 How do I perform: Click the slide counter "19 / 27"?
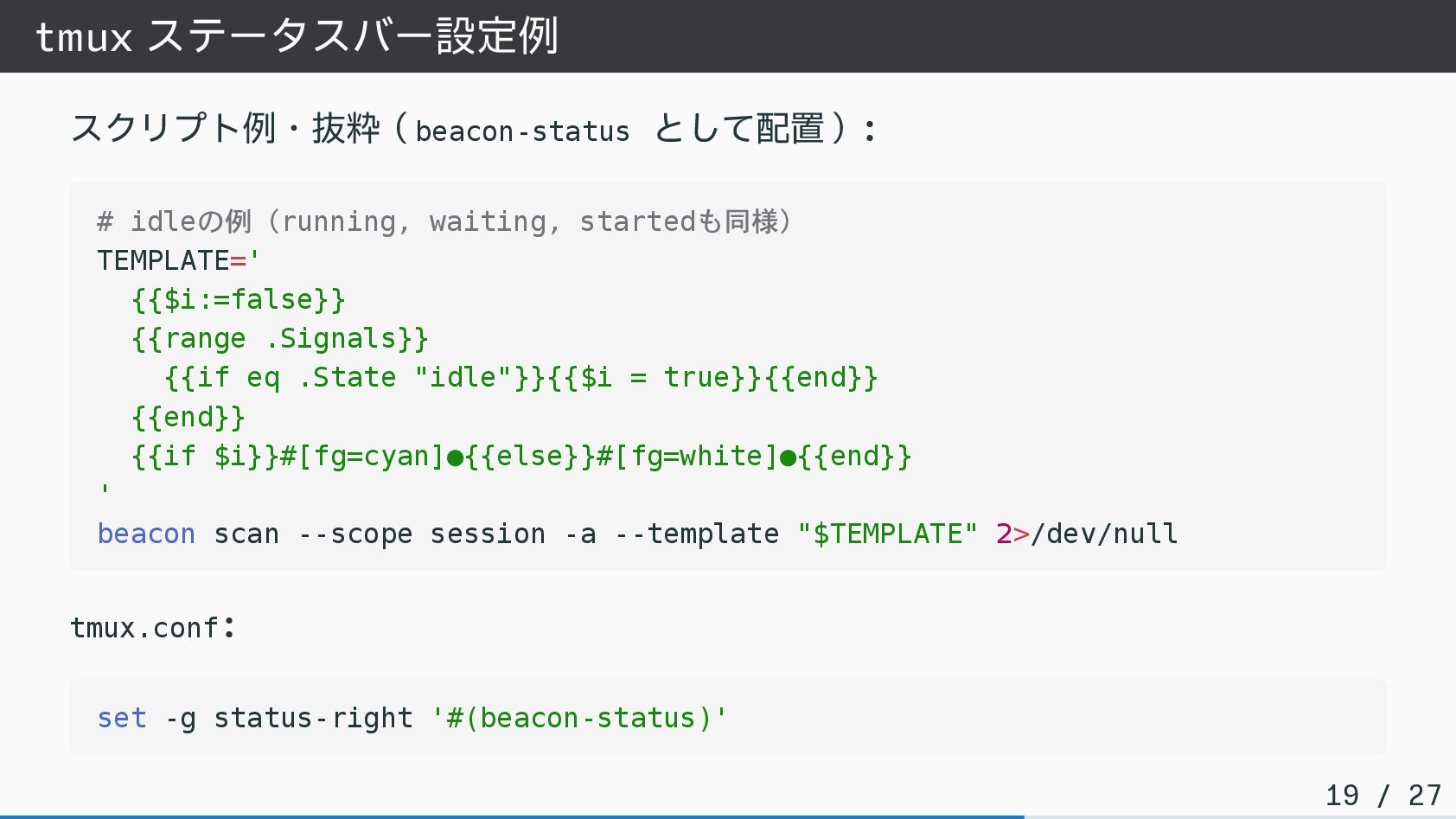pos(1383,795)
